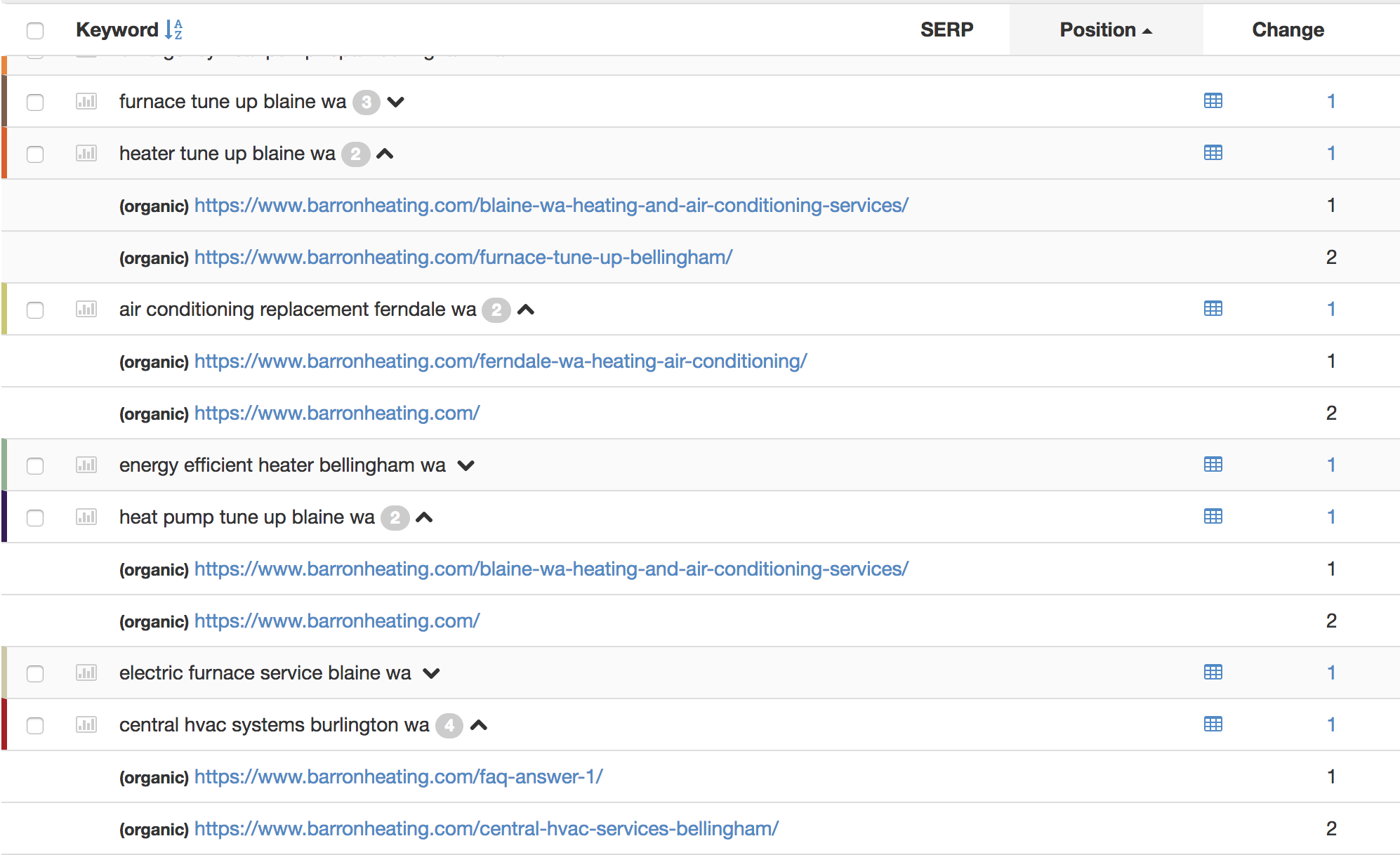Tick checkbox for furnace tune up blaine wa

coord(35,102)
